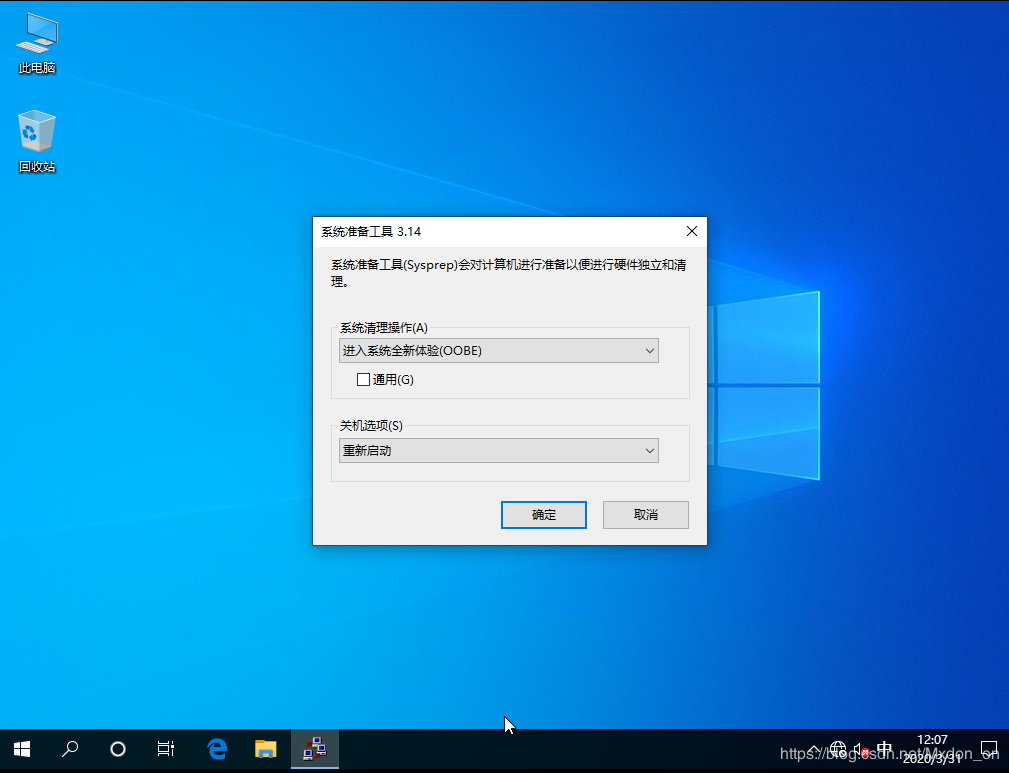Open the 此电脑 desktop icon

(x=37, y=44)
